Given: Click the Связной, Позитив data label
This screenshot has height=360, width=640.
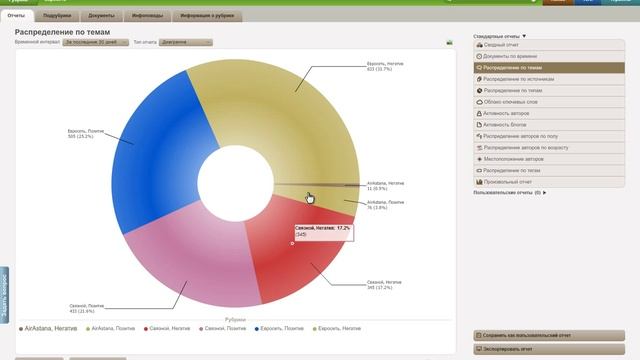Looking at the screenshot, I should [87, 308].
